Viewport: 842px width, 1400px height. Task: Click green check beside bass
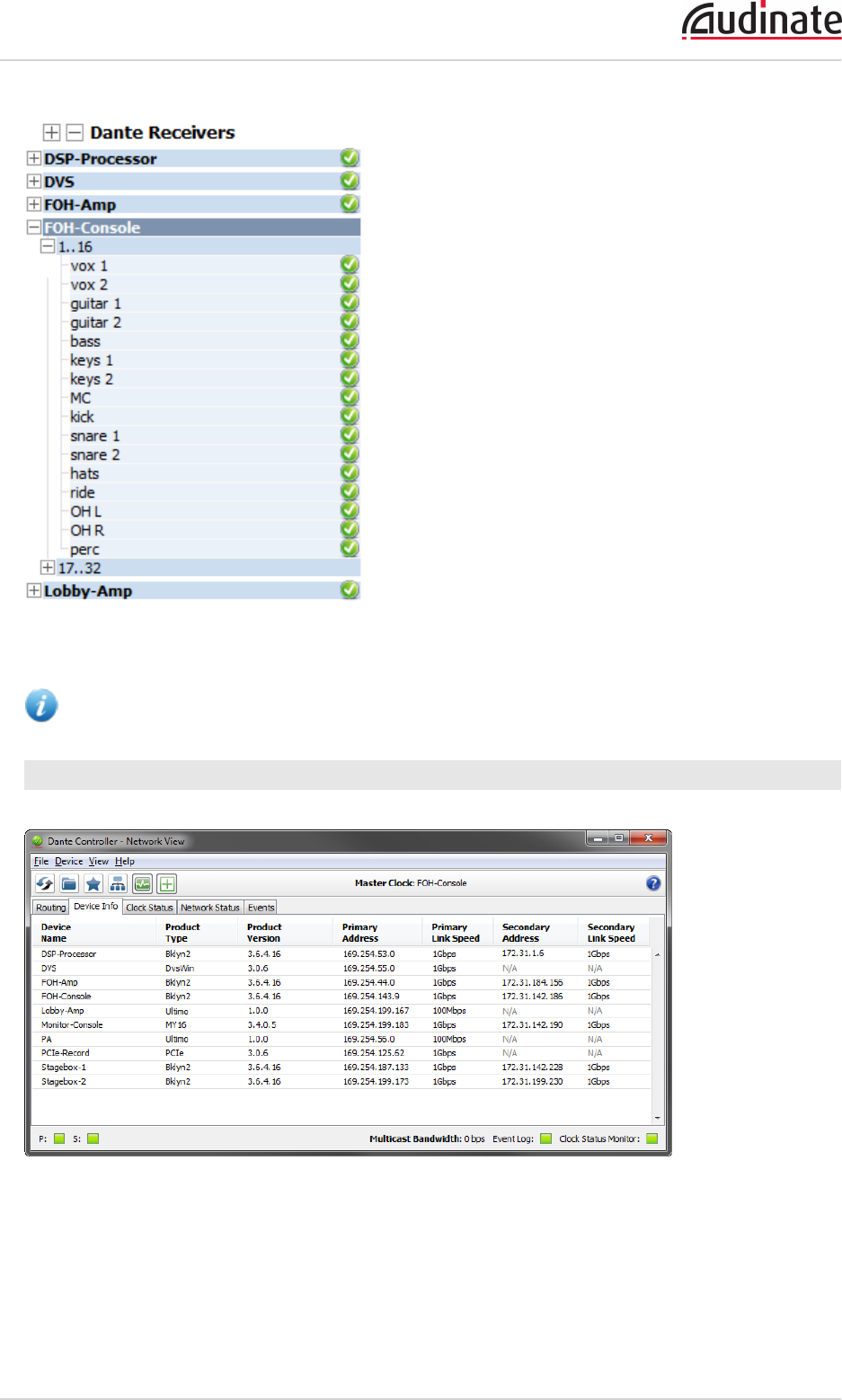[x=350, y=341]
